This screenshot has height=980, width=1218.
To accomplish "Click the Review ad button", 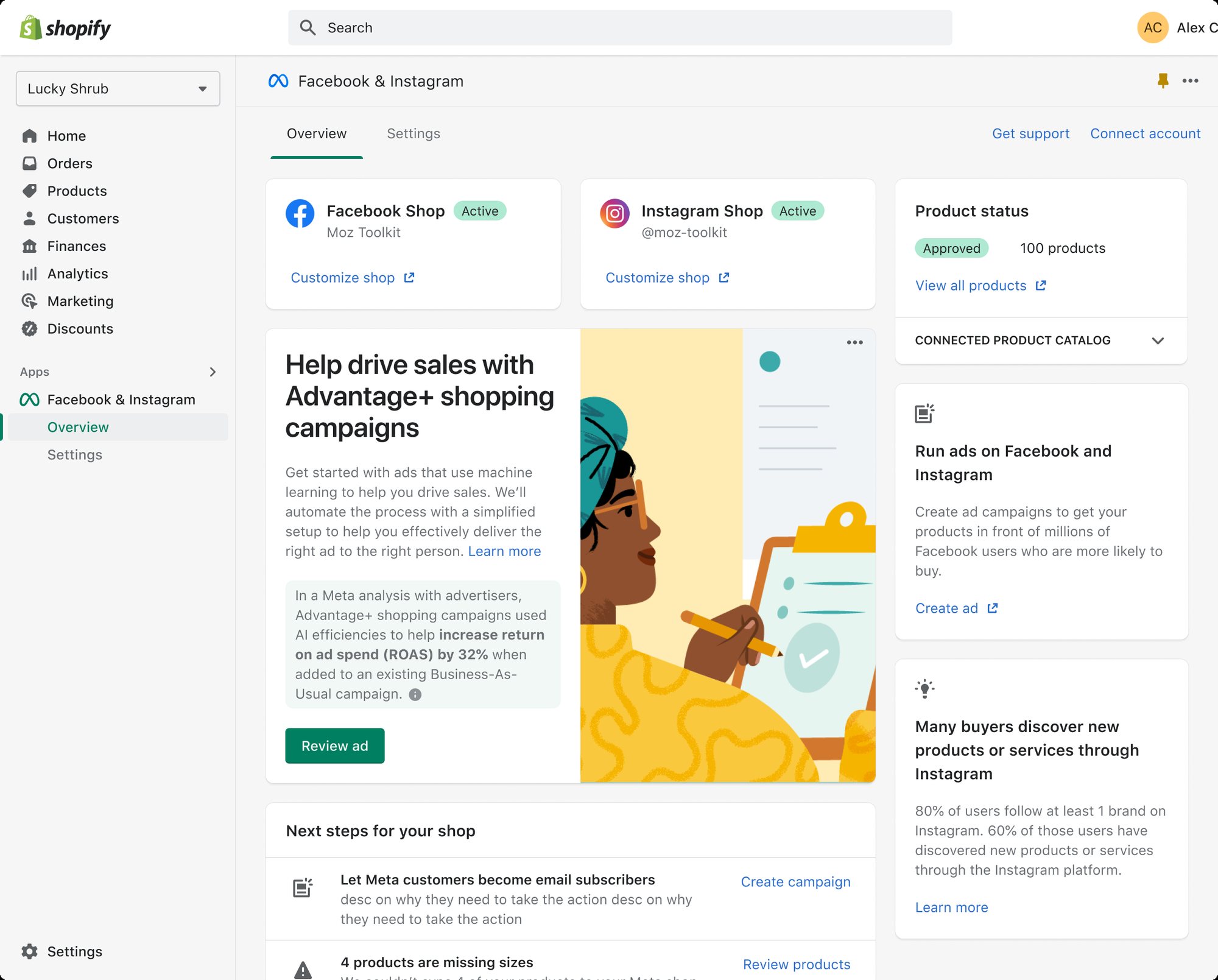I will (x=335, y=746).
